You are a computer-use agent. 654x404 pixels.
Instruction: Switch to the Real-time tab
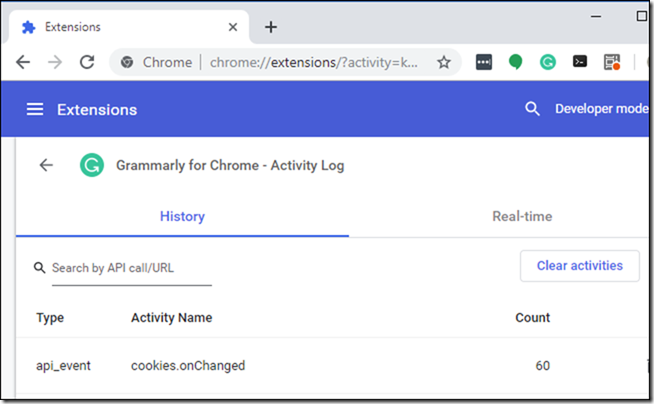pyautogui.click(x=522, y=216)
